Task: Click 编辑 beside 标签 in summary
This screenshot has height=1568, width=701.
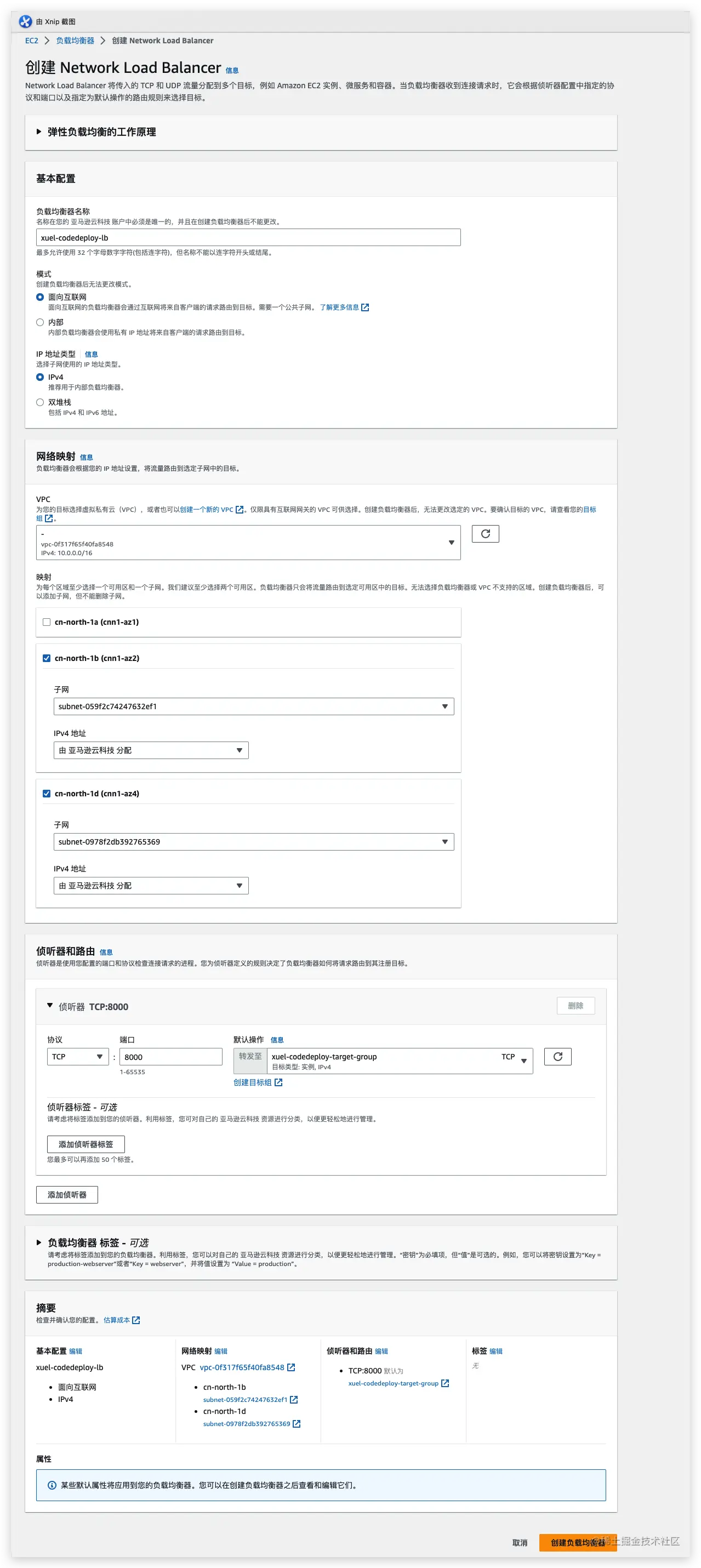Action: [x=496, y=1352]
